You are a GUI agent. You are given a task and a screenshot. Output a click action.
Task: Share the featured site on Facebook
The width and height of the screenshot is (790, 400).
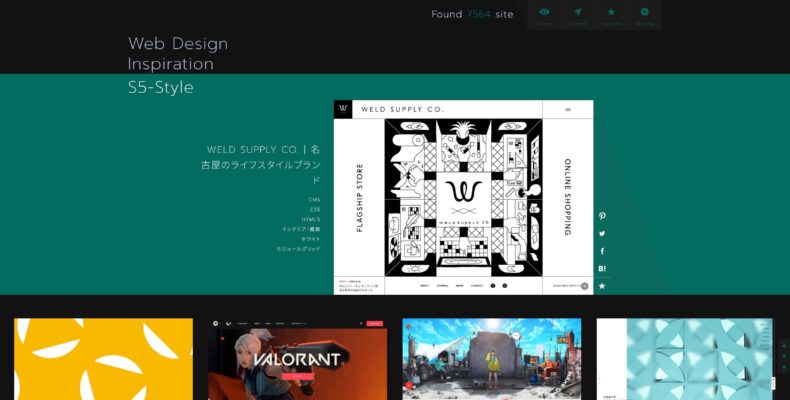pos(602,251)
